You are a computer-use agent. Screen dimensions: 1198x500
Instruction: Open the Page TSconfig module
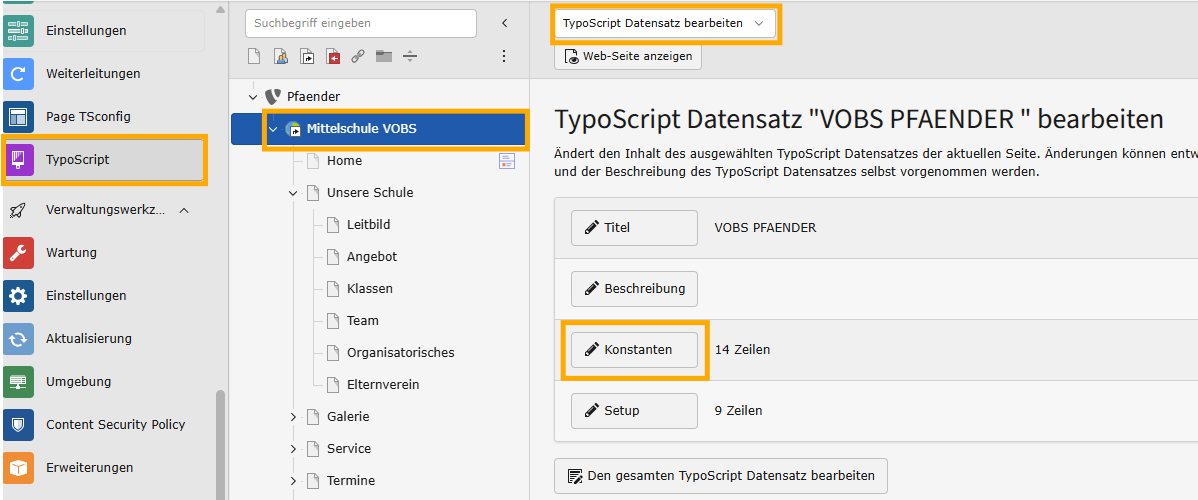88,117
